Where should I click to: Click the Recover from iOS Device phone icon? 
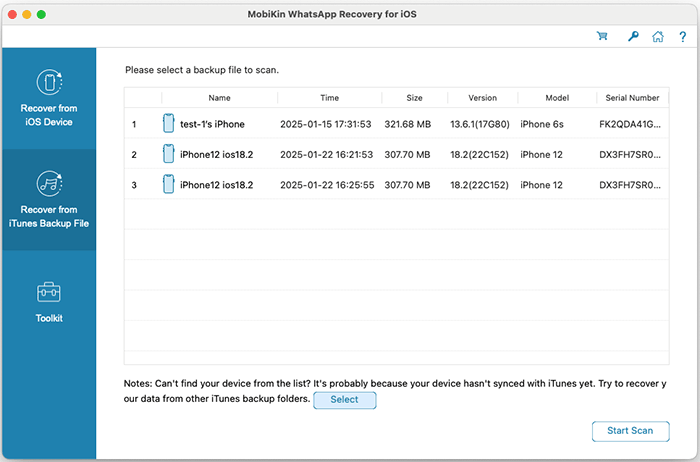(49, 82)
